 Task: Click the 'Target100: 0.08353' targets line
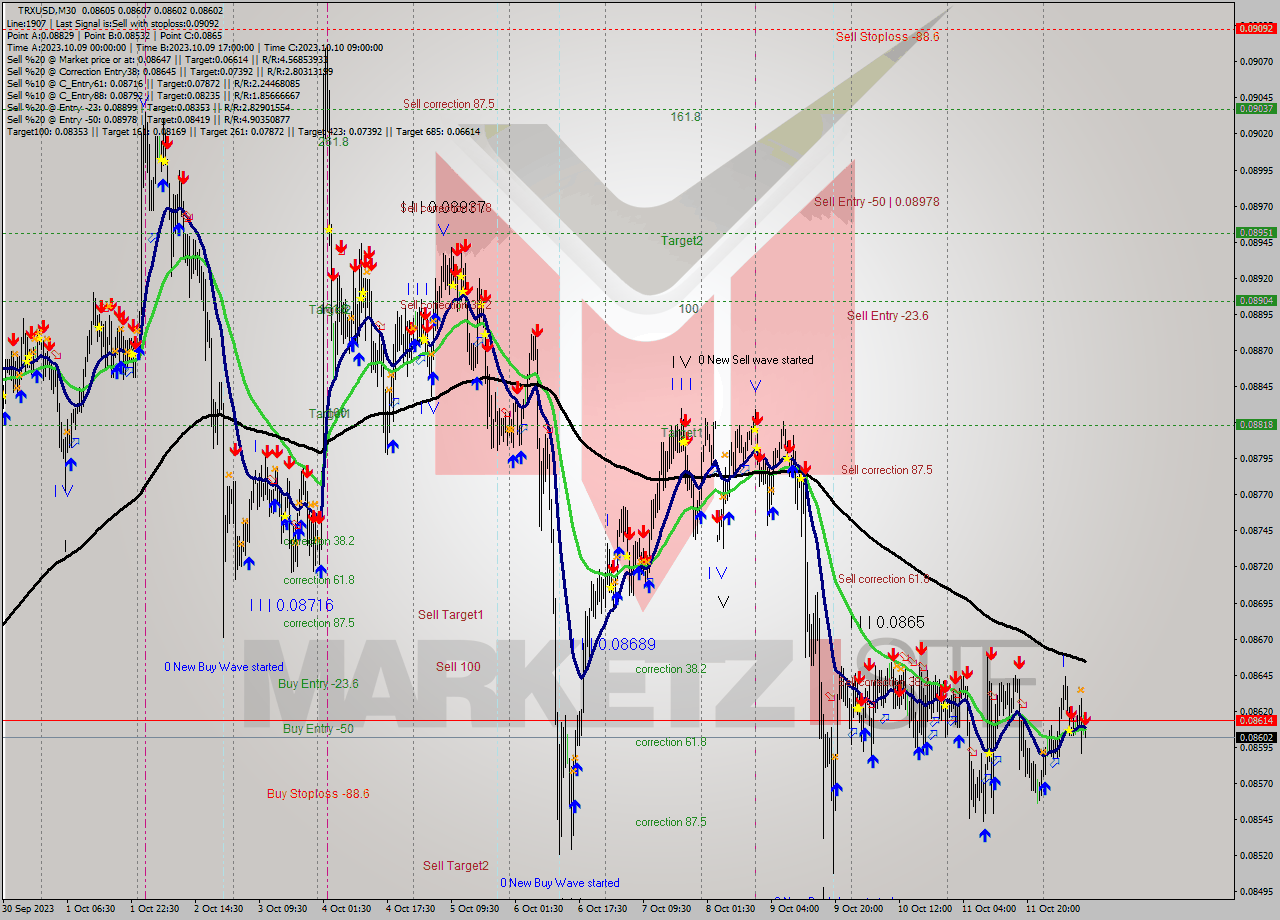click(x=243, y=131)
